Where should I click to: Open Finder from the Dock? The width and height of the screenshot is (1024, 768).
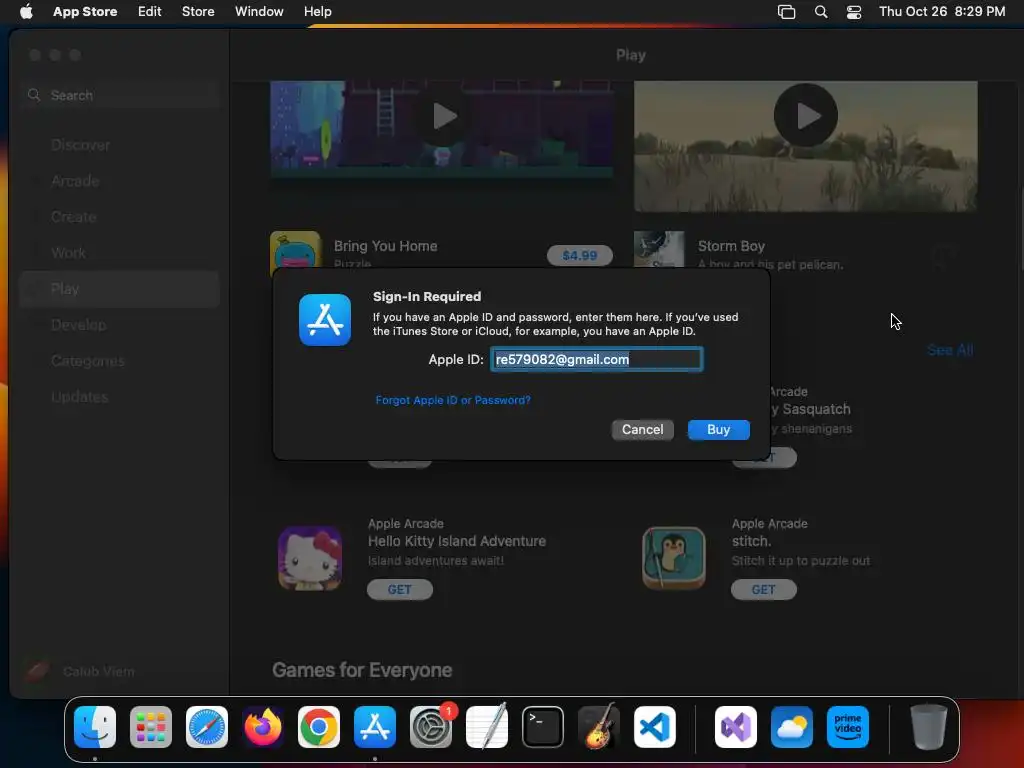95,727
